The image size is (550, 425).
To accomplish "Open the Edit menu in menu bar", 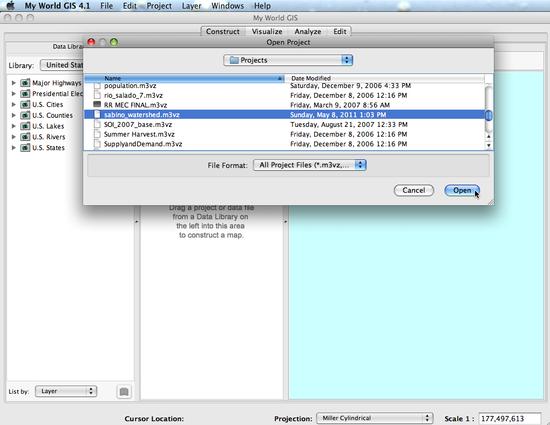I will (x=129, y=6).
